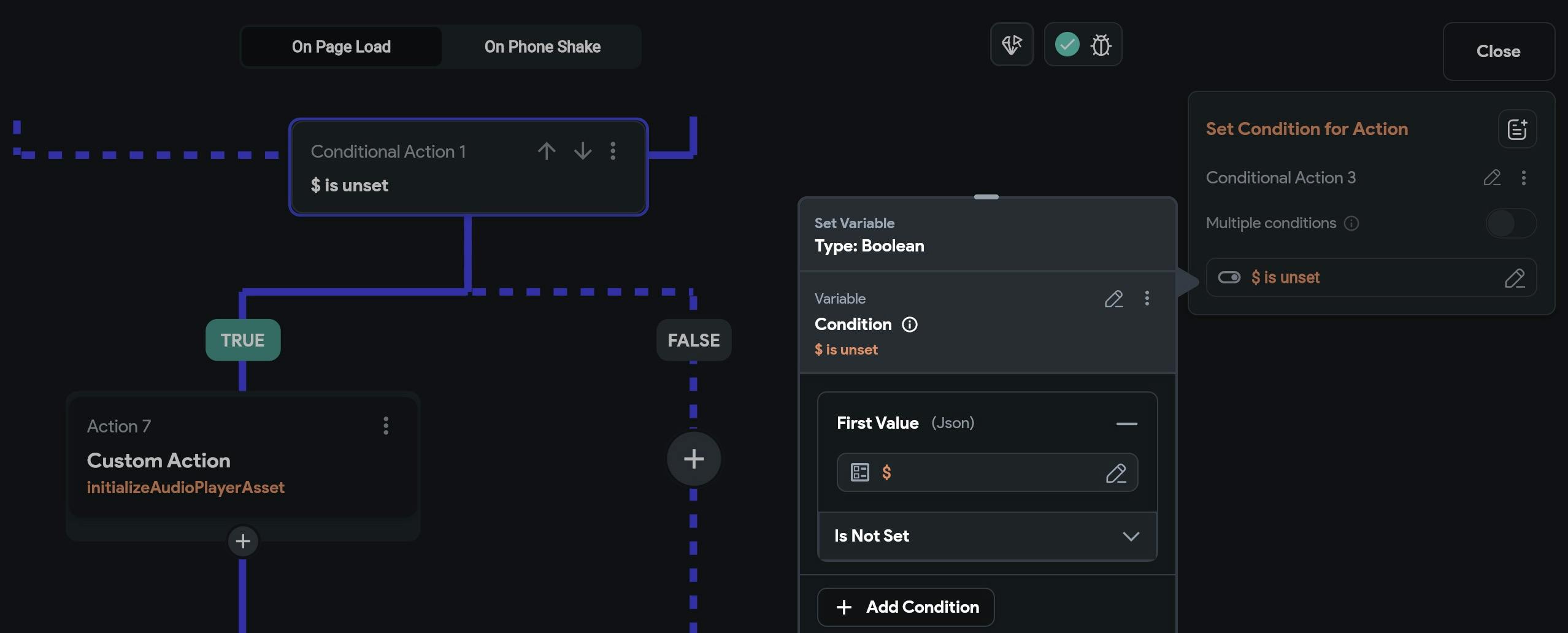
Task: Collapse the First Value section
Action: (1126, 424)
